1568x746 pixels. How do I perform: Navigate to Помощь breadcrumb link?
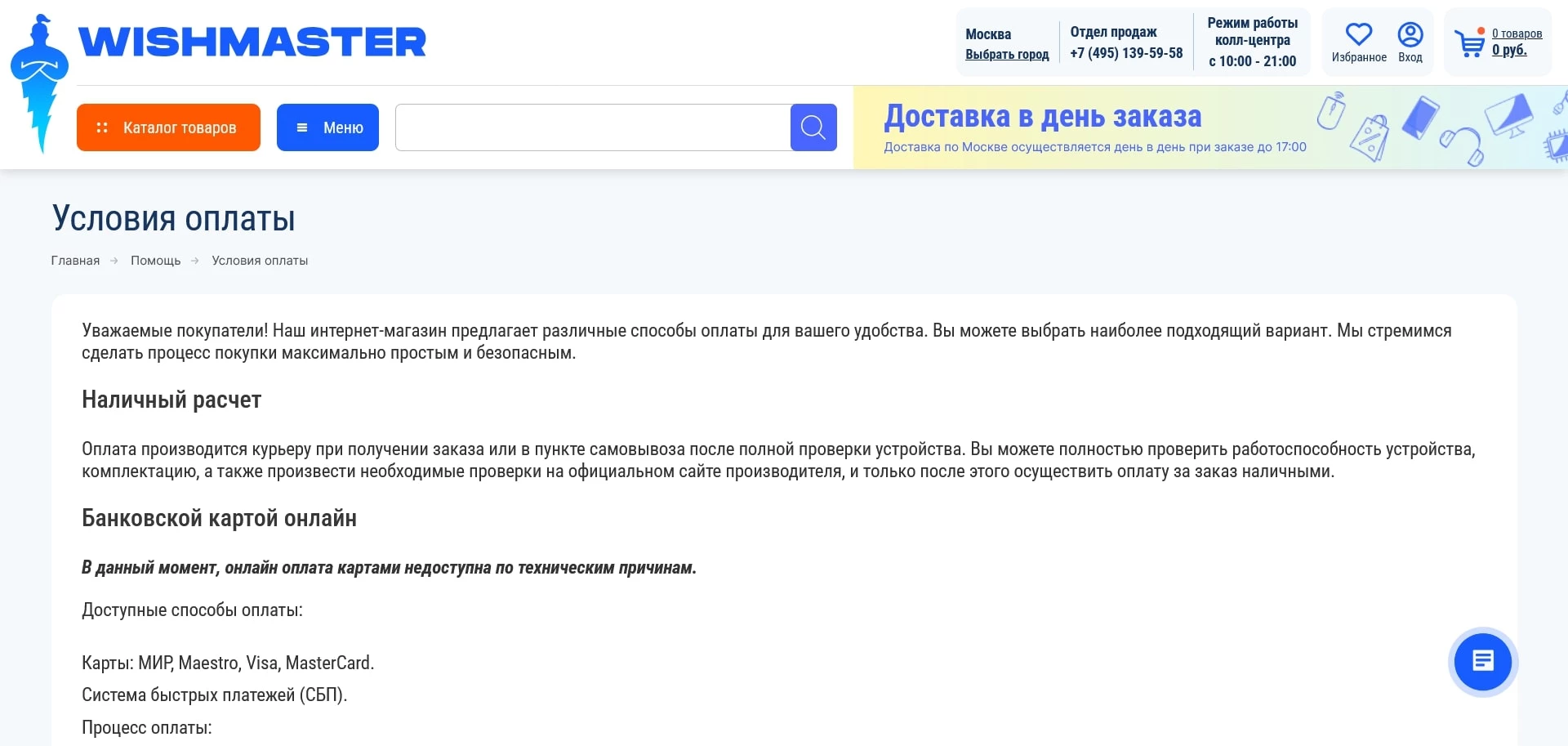point(155,261)
